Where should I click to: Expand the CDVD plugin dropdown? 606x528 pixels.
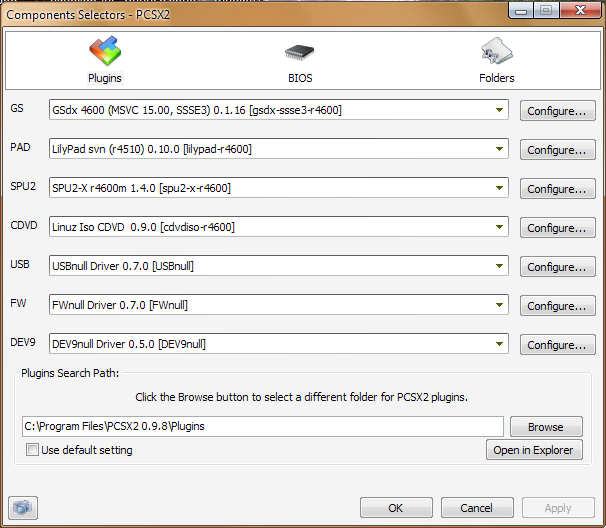(499, 227)
